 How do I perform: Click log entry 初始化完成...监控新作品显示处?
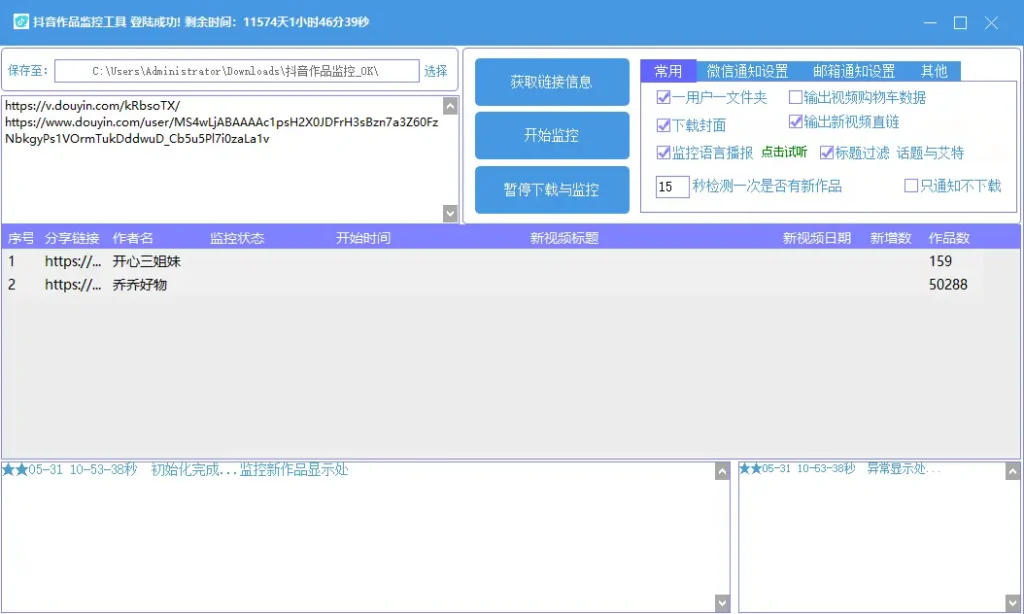pyautogui.click(x=249, y=470)
